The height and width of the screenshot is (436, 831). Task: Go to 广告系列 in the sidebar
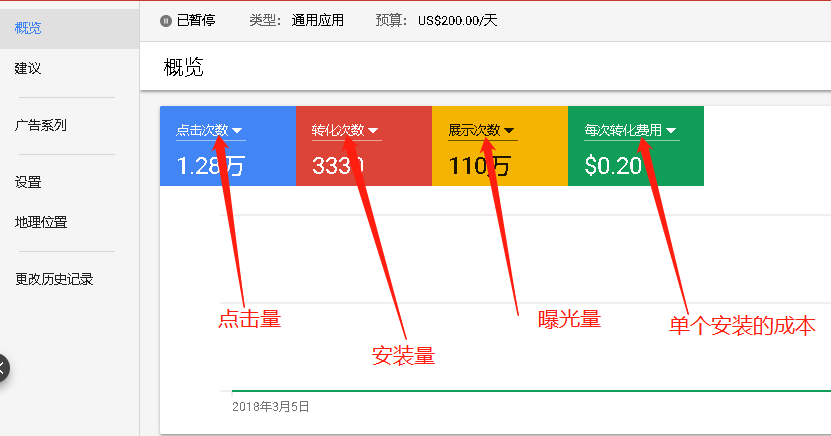[x=41, y=126]
